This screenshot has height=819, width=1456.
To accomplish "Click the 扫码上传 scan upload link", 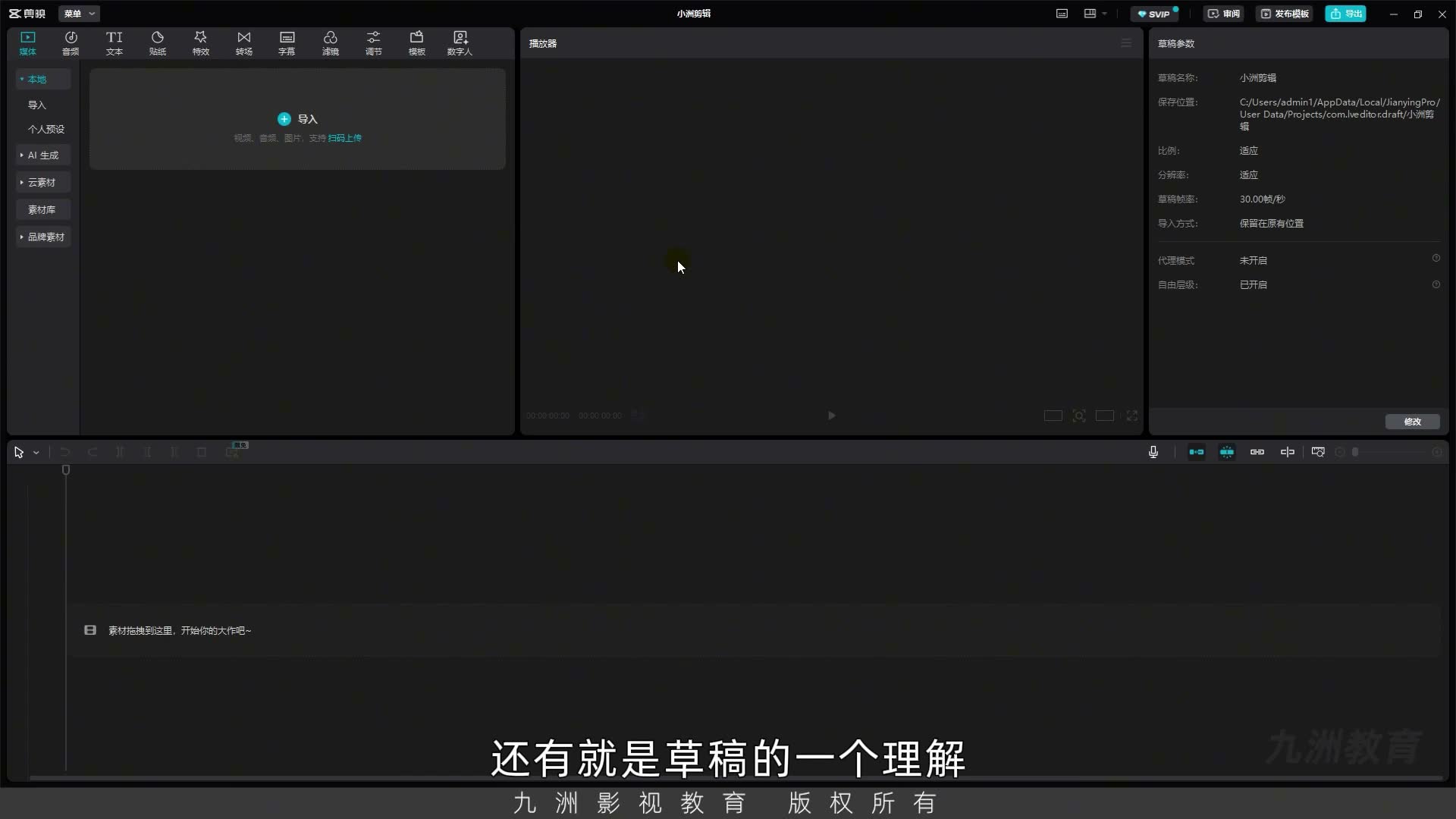I will [344, 138].
